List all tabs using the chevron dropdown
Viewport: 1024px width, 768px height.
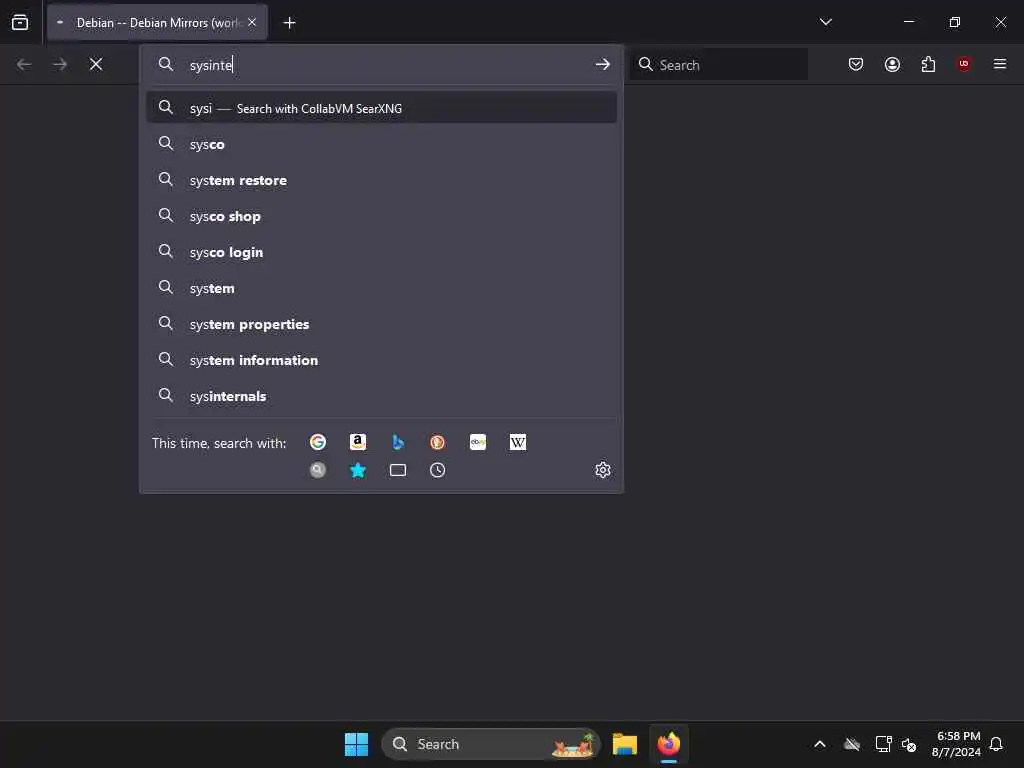825,22
